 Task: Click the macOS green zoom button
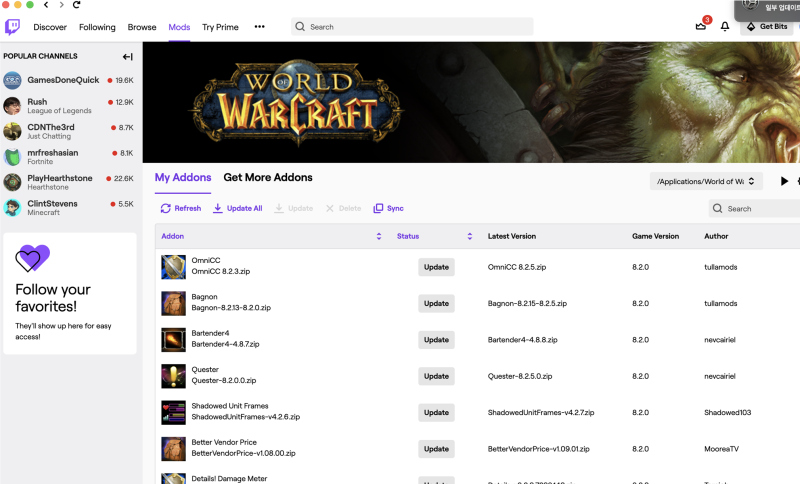[x=30, y=5]
